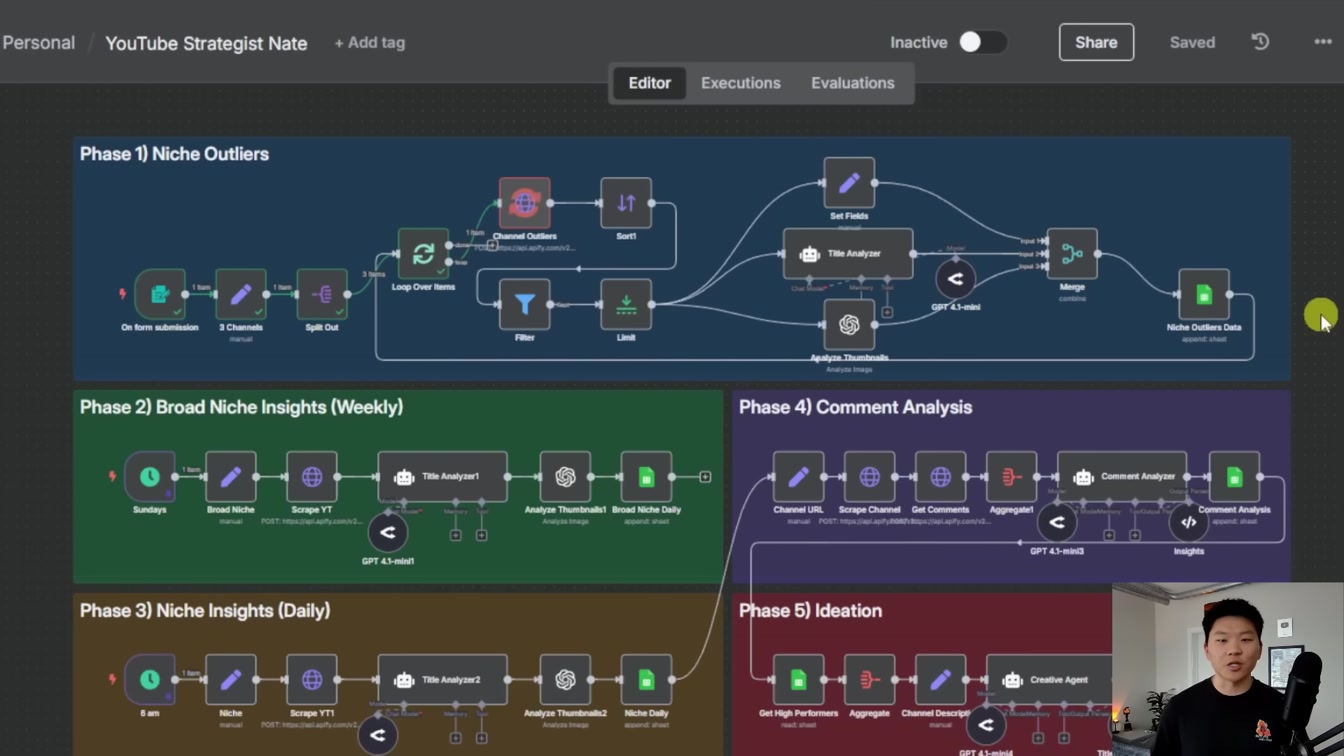1344x756 pixels.
Task: Select the Comment Analyzer agent node
Action: [x=1122, y=477]
